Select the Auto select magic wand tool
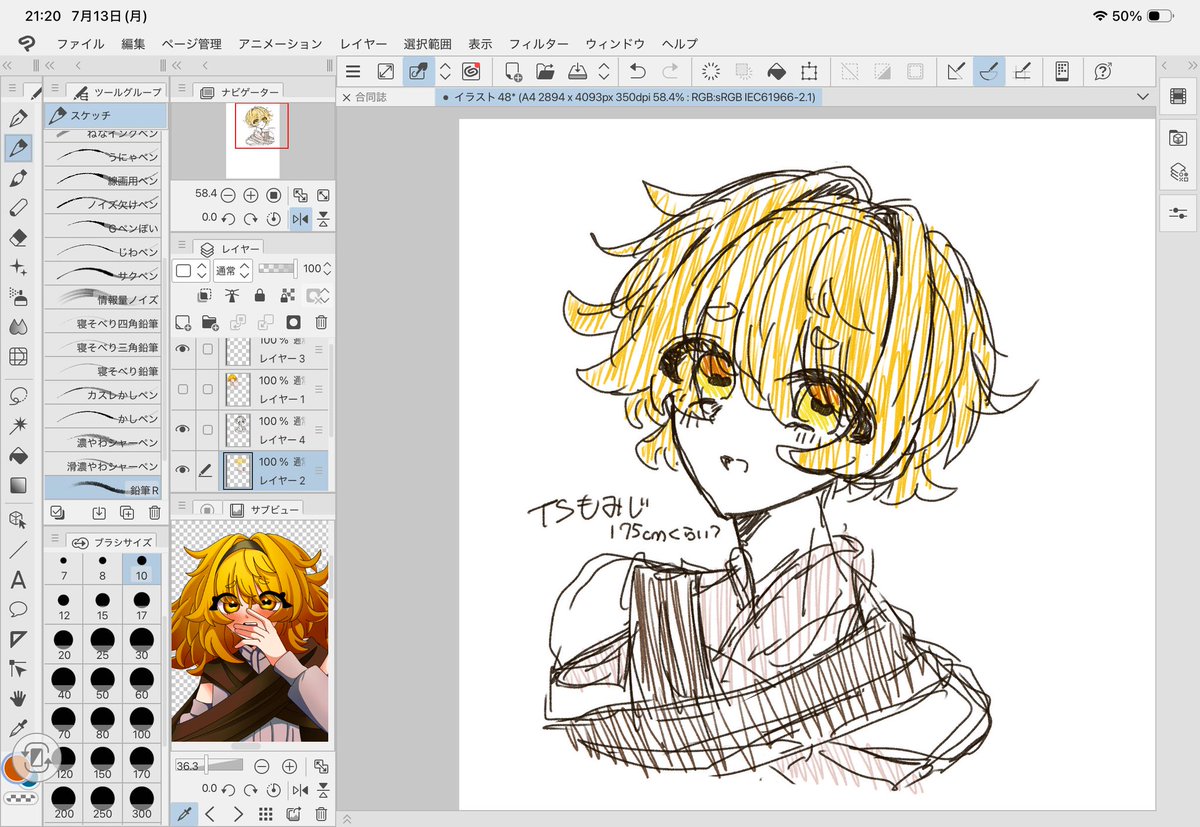 point(17,426)
